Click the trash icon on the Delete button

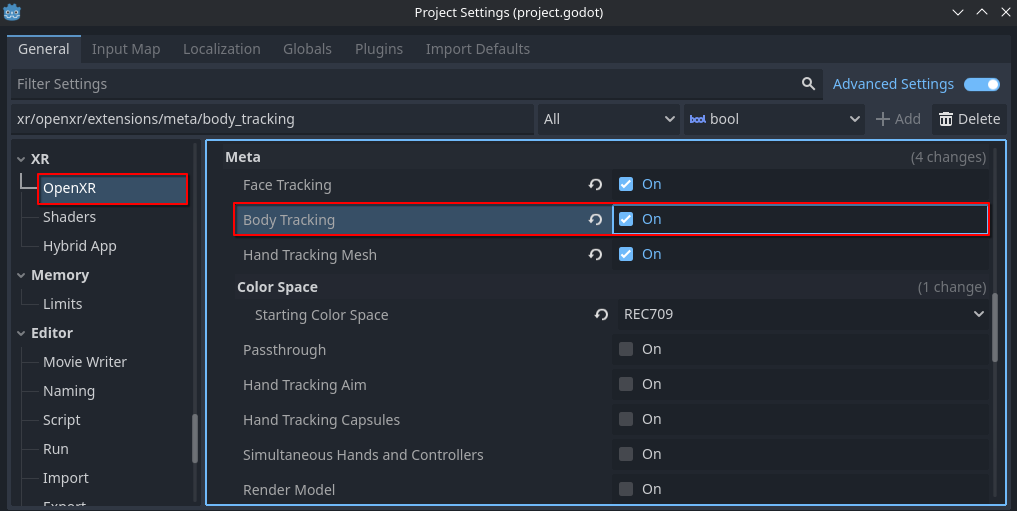(x=946, y=119)
